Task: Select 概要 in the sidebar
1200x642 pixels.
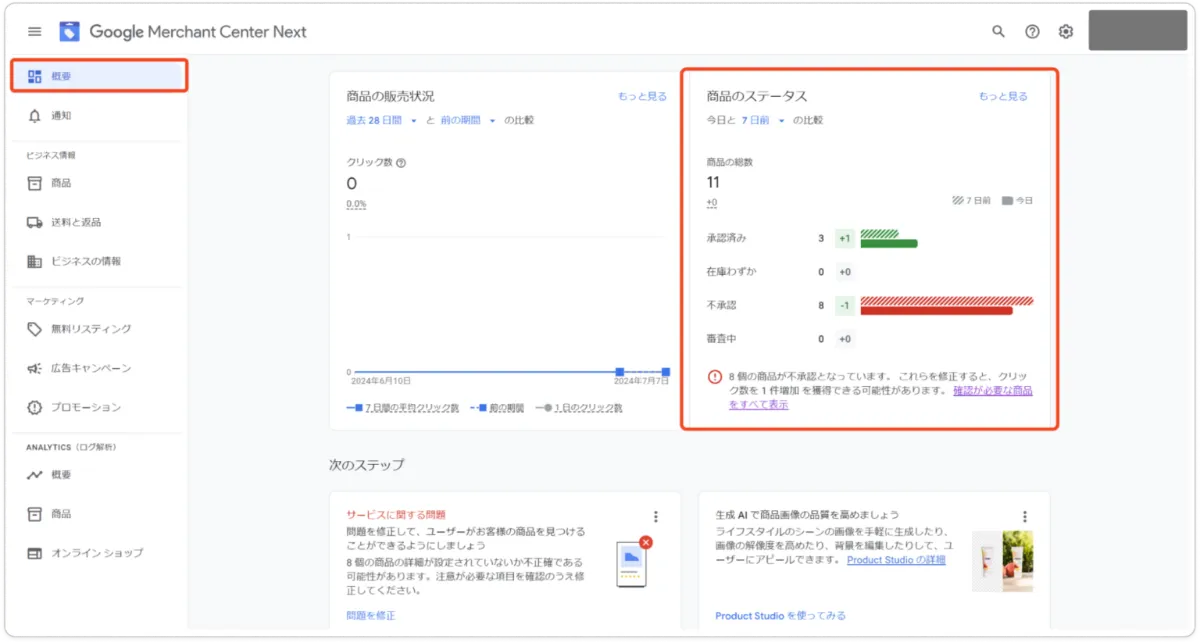Action: (x=99, y=76)
